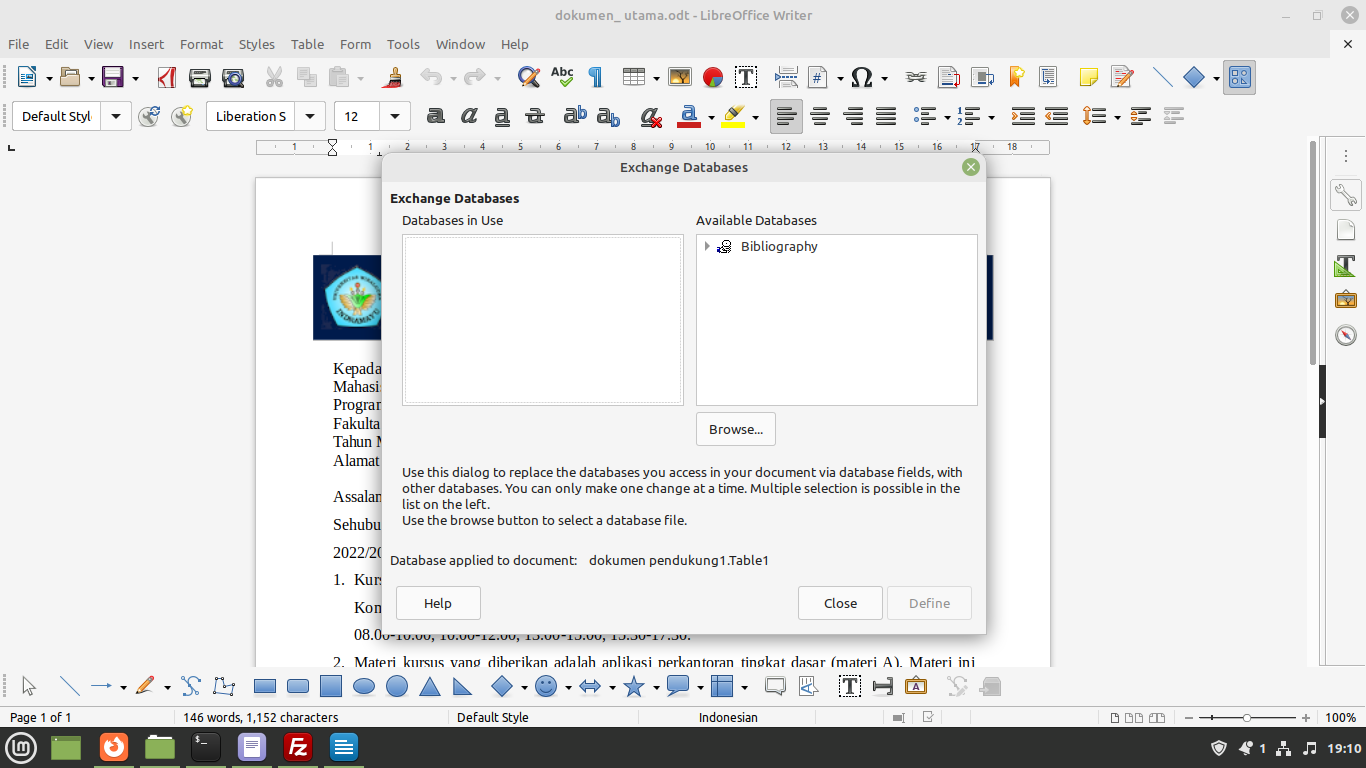Click Export as PDF icon
Viewport: 1366px width, 768px height.
tap(167, 77)
